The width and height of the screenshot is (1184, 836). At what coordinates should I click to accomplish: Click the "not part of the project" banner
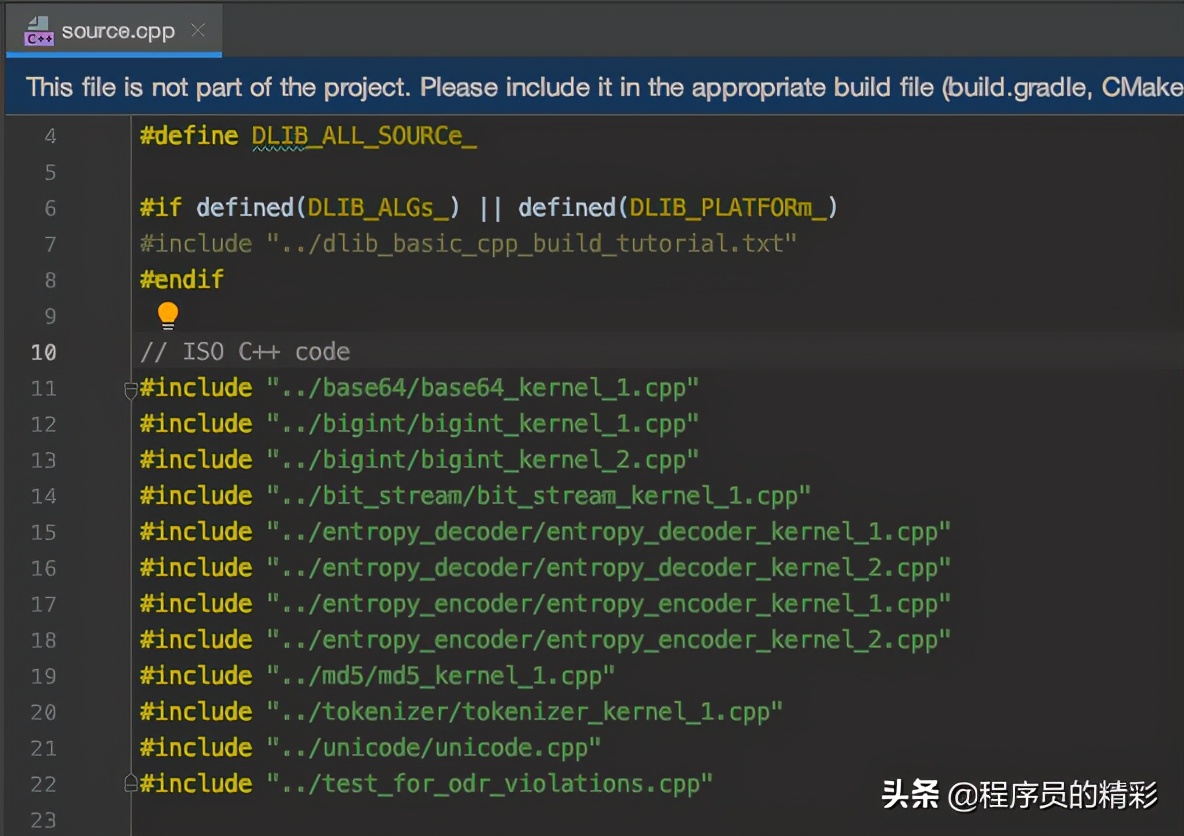click(x=600, y=87)
